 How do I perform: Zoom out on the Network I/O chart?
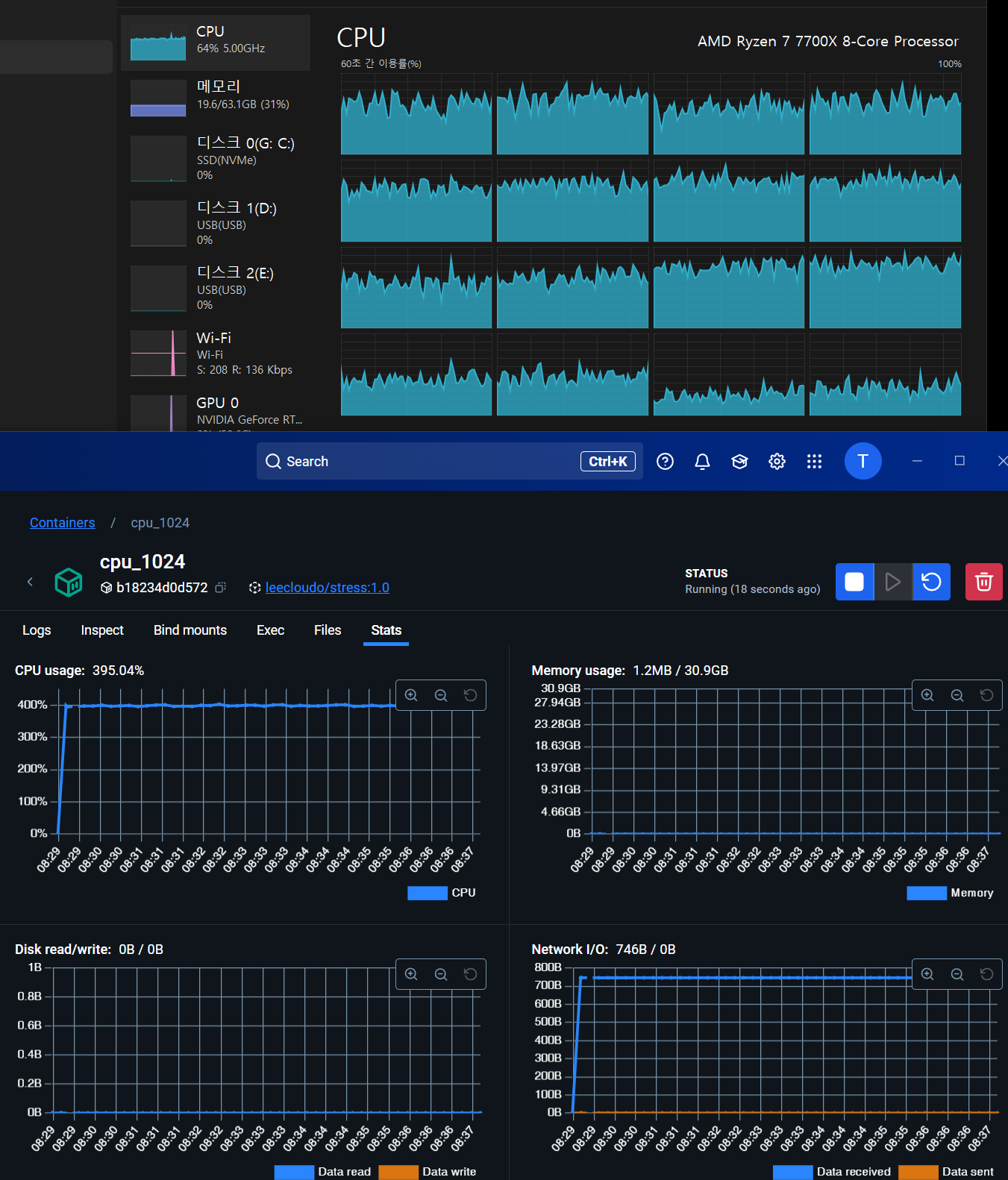[x=957, y=974]
